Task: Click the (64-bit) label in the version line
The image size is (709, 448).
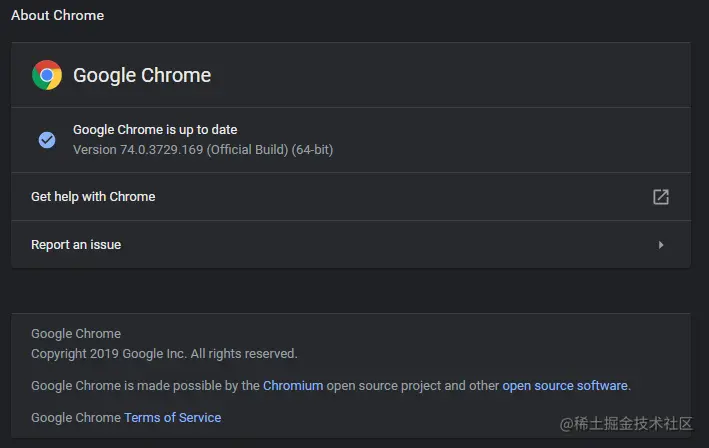Action: 313,150
